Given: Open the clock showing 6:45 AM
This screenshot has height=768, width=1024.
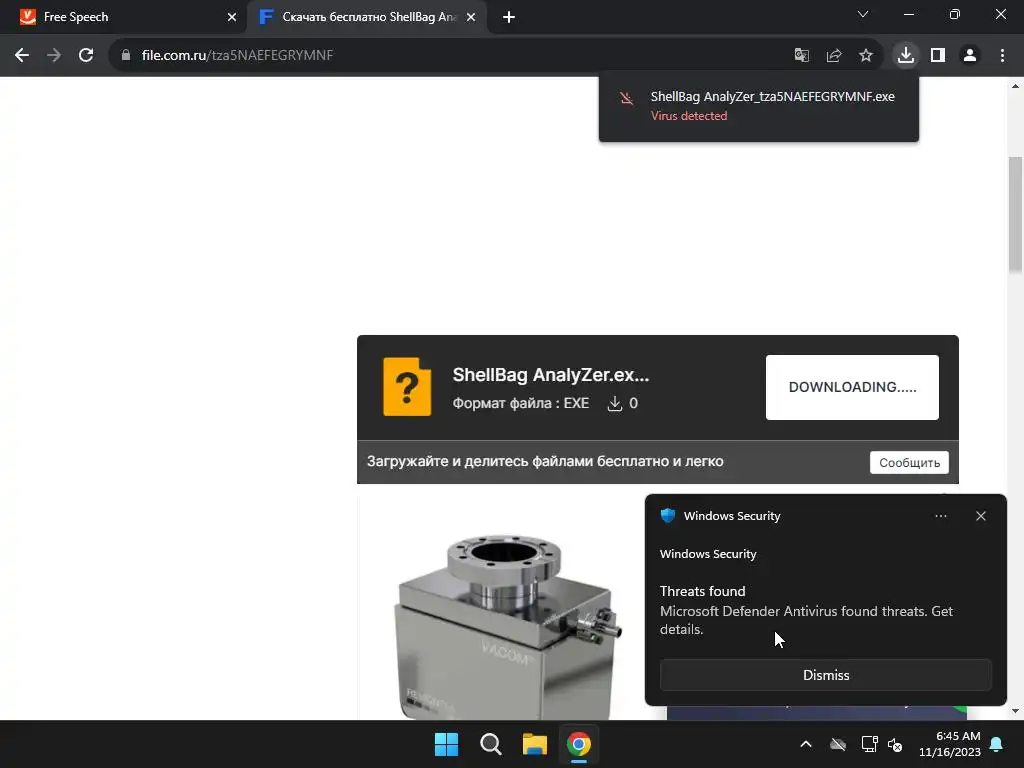Looking at the screenshot, I should (x=950, y=744).
